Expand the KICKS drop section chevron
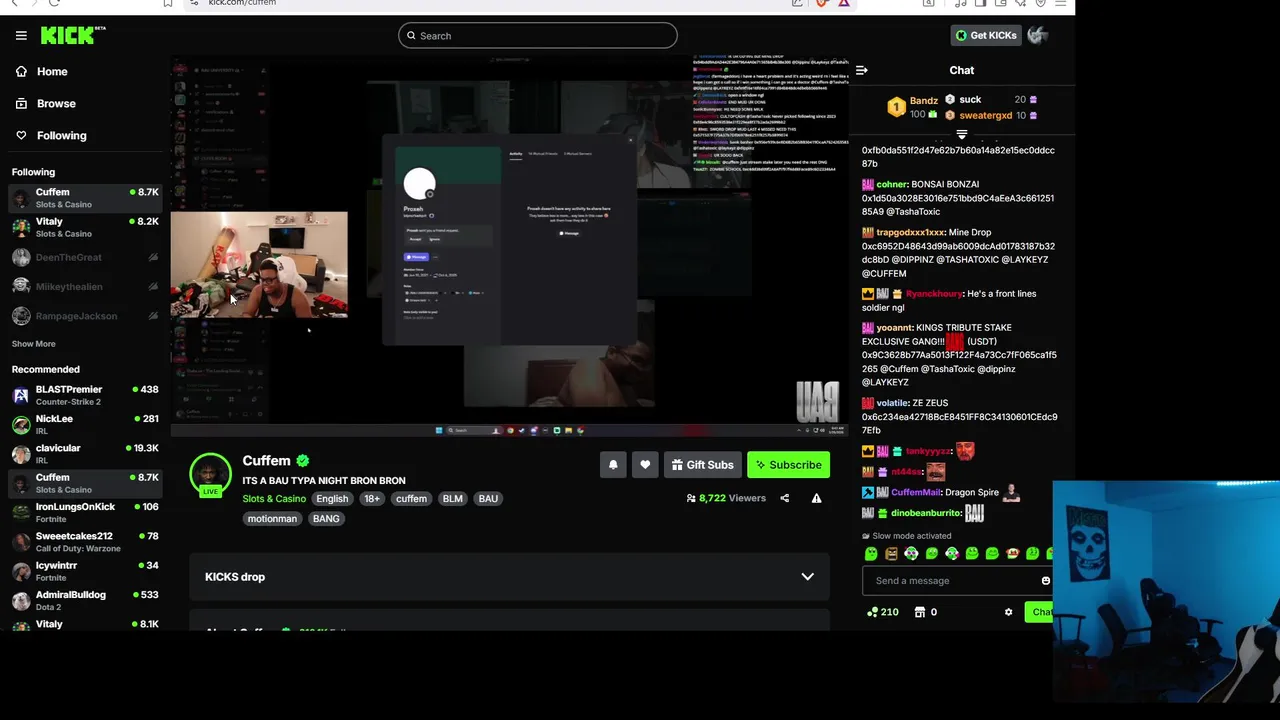 [807, 577]
